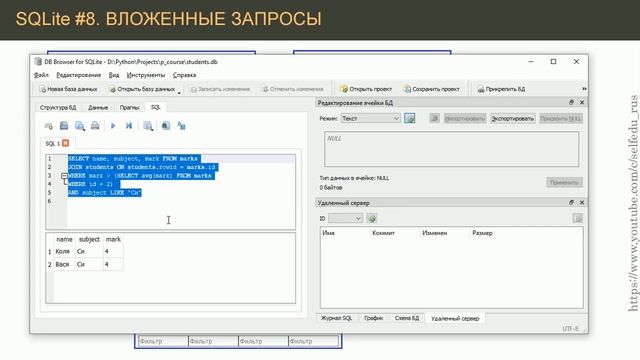Image resolution: width=640 pixels, height=360 pixels.
Task: Float the Удаленный сервер panel
Action: 571,202
